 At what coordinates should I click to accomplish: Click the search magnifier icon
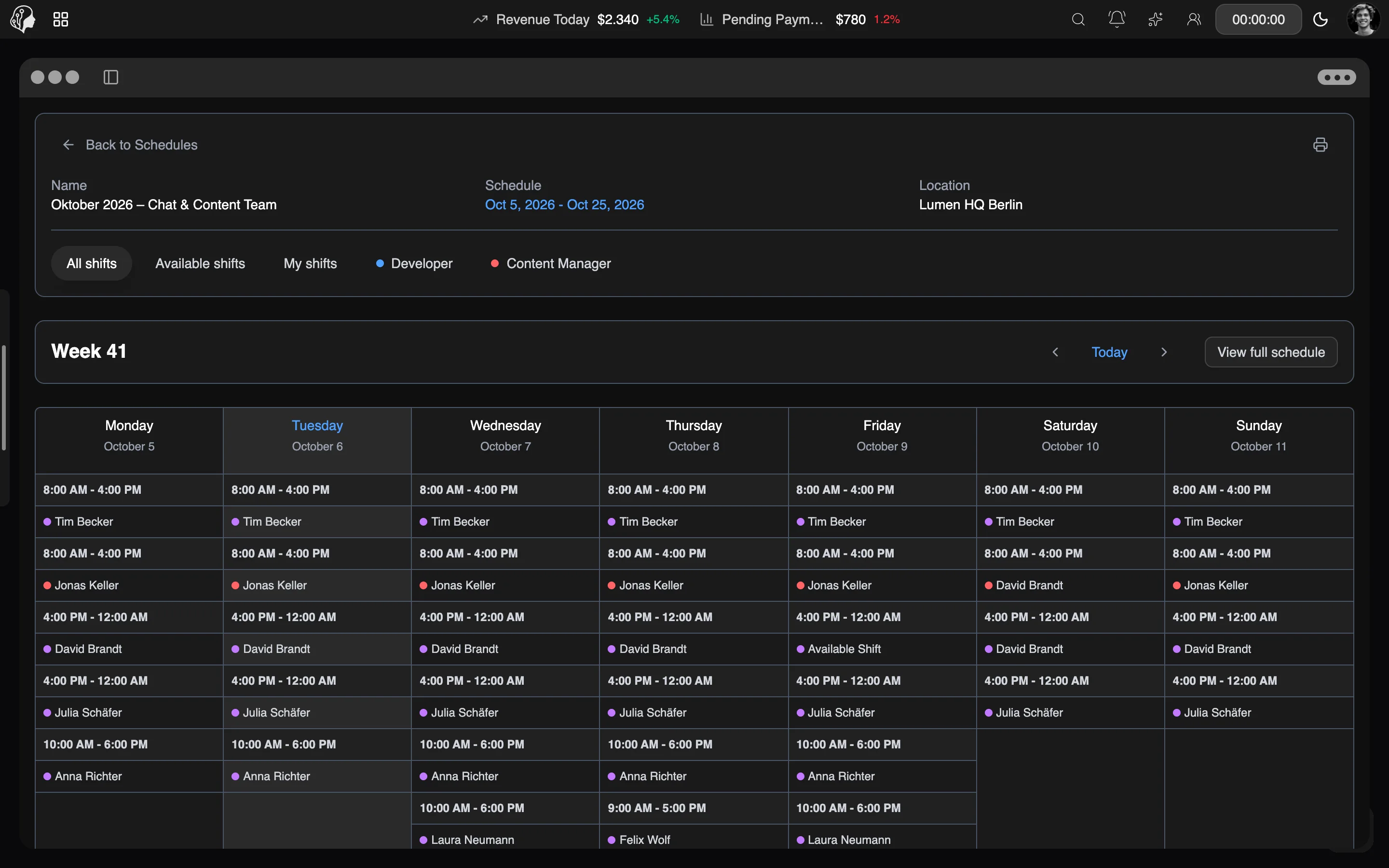coord(1078,19)
